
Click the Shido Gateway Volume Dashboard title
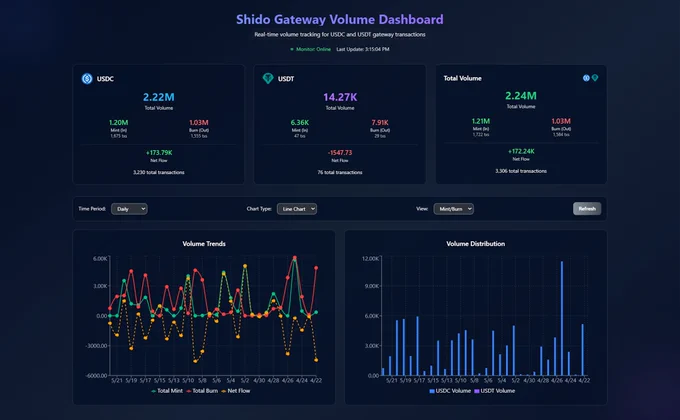340,20
